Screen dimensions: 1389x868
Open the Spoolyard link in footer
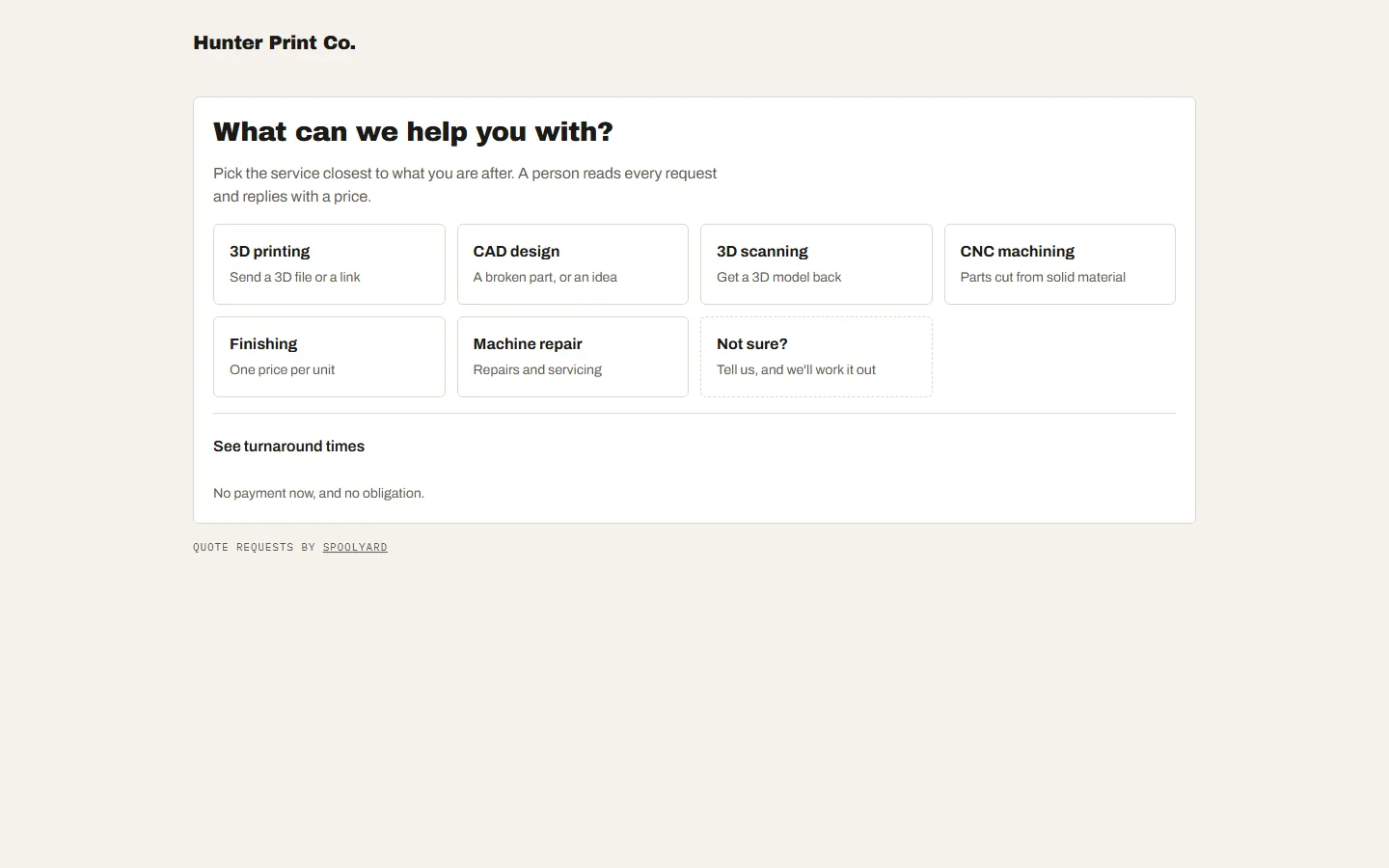point(355,547)
